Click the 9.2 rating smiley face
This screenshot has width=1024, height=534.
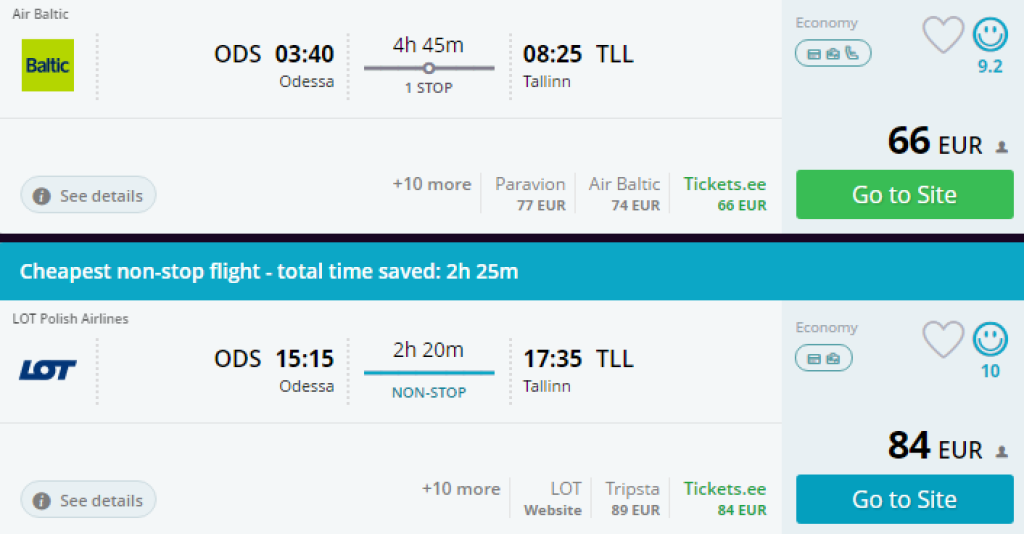pos(990,35)
